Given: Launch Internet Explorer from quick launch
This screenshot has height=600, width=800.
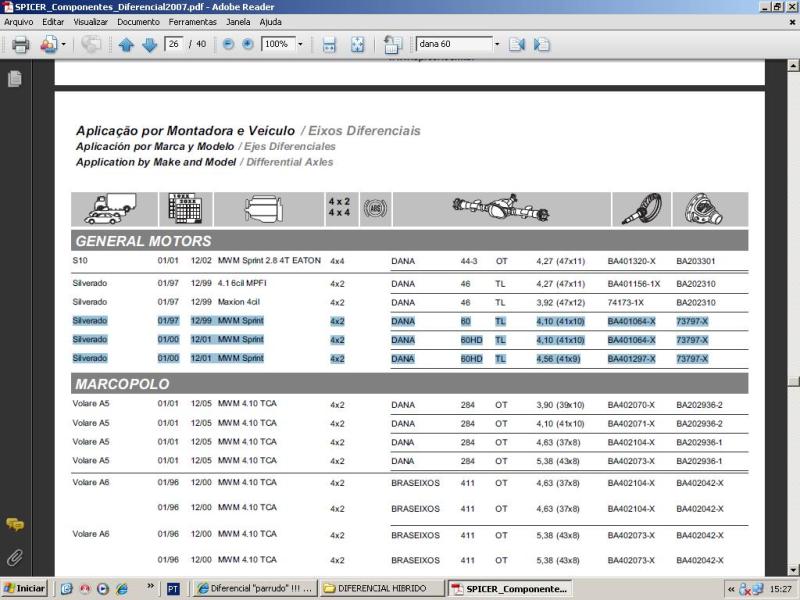Looking at the screenshot, I should point(122,589).
